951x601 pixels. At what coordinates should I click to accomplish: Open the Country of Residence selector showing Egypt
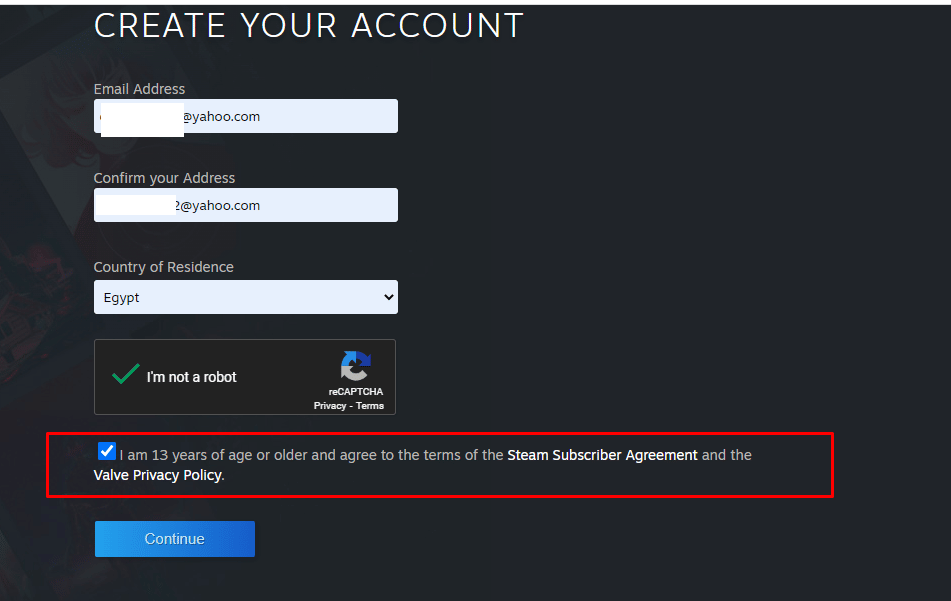[x=246, y=297]
